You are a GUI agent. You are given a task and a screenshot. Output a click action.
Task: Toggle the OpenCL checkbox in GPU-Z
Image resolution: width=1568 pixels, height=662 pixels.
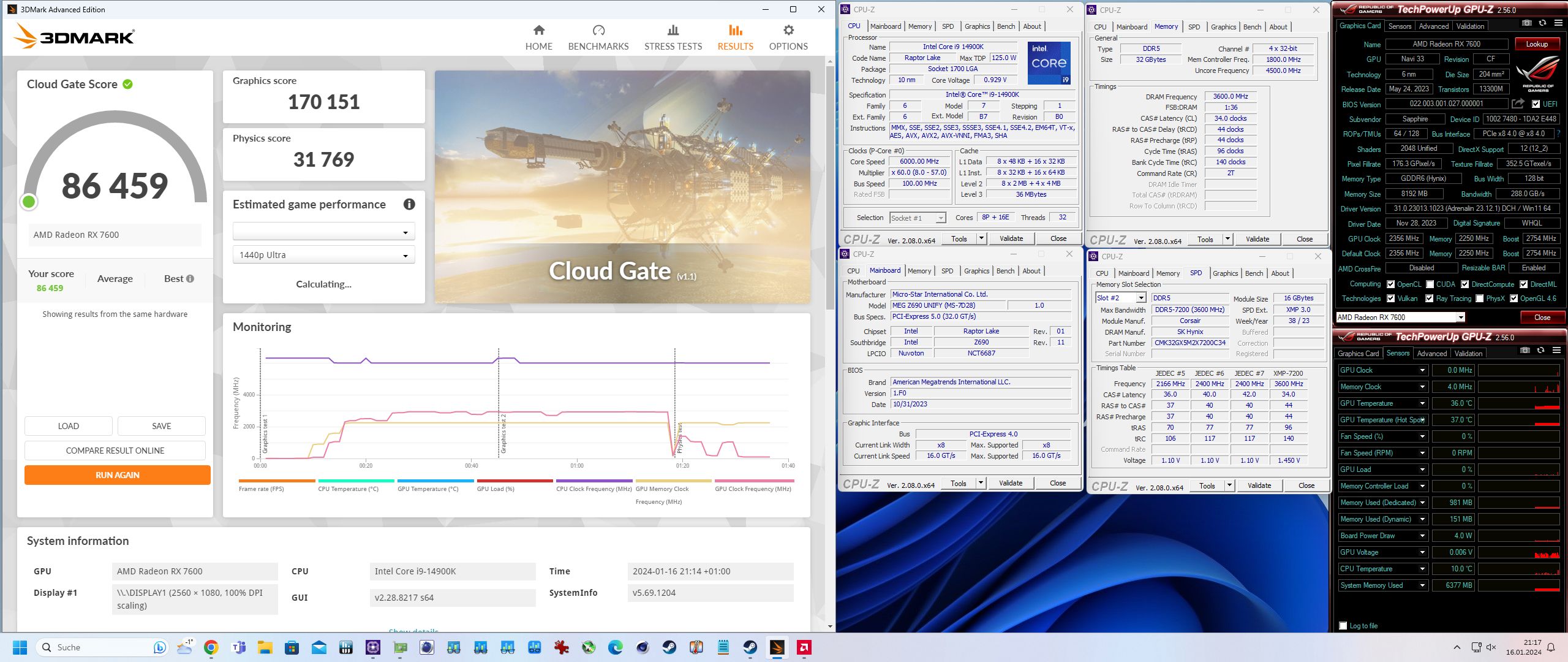1391,284
